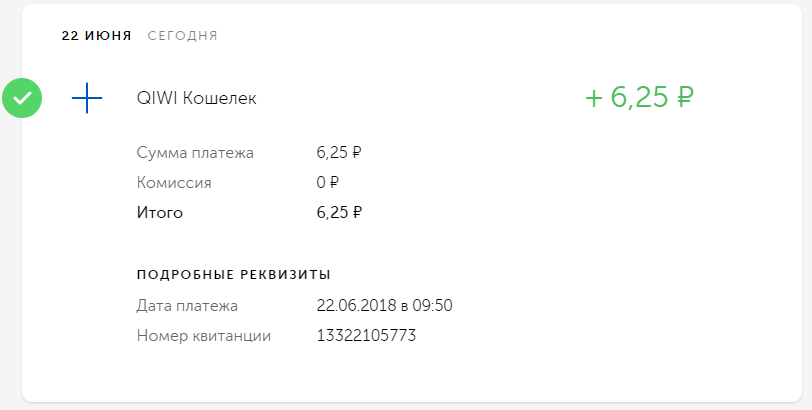Screen dimensions: 812x410
Task: Click the green plus sign before the amount
Action: 594,98
